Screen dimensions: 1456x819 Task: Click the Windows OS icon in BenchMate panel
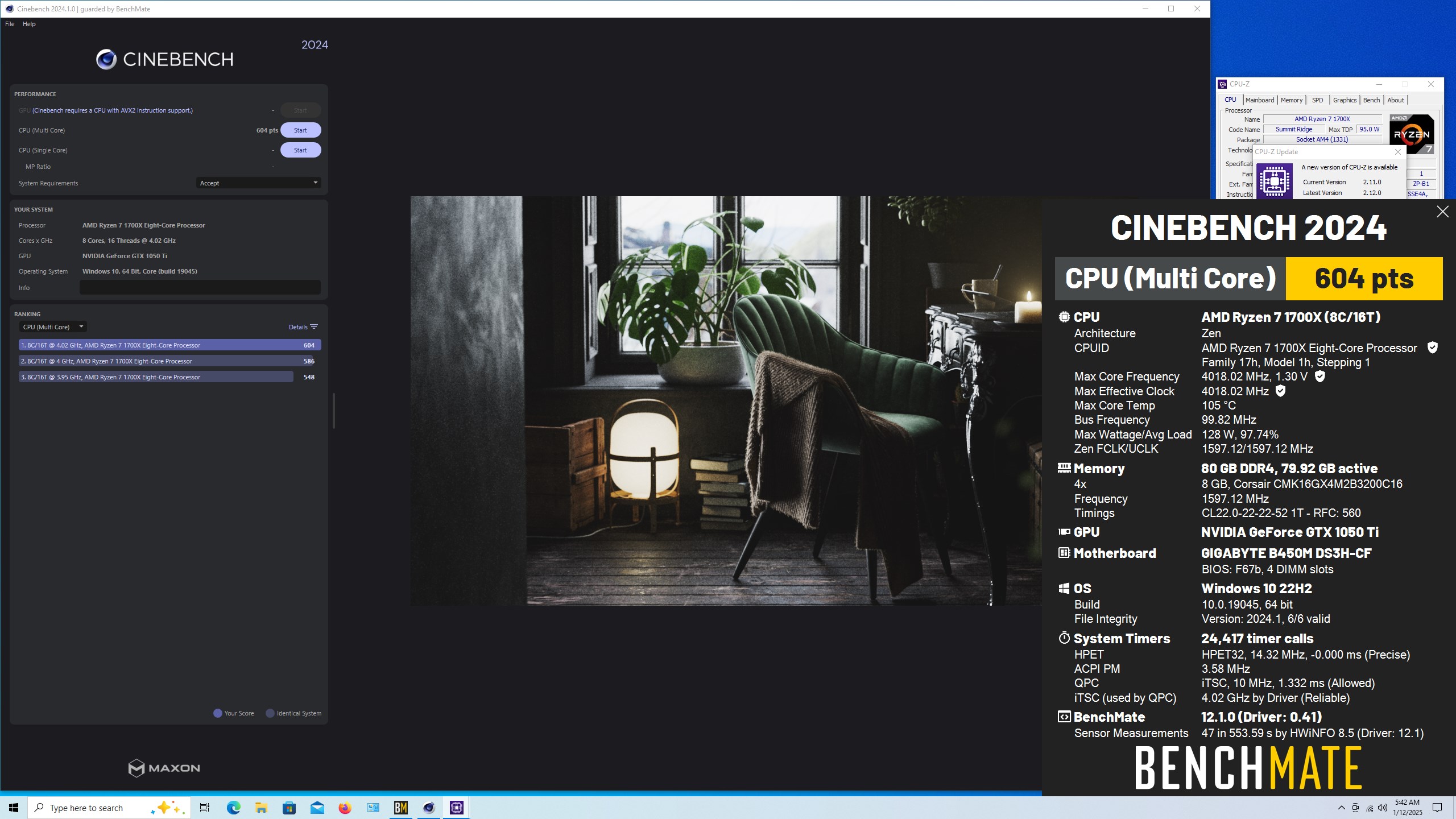pyautogui.click(x=1064, y=589)
